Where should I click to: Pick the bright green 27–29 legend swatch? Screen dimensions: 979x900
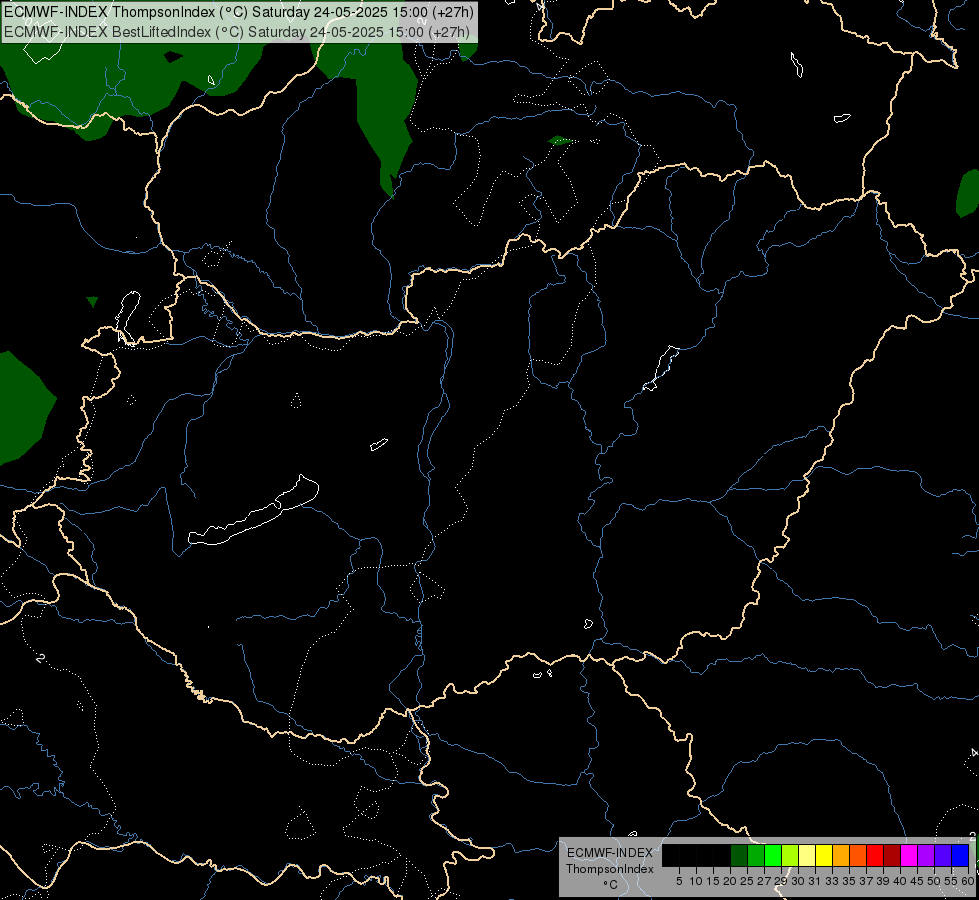[x=773, y=855]
